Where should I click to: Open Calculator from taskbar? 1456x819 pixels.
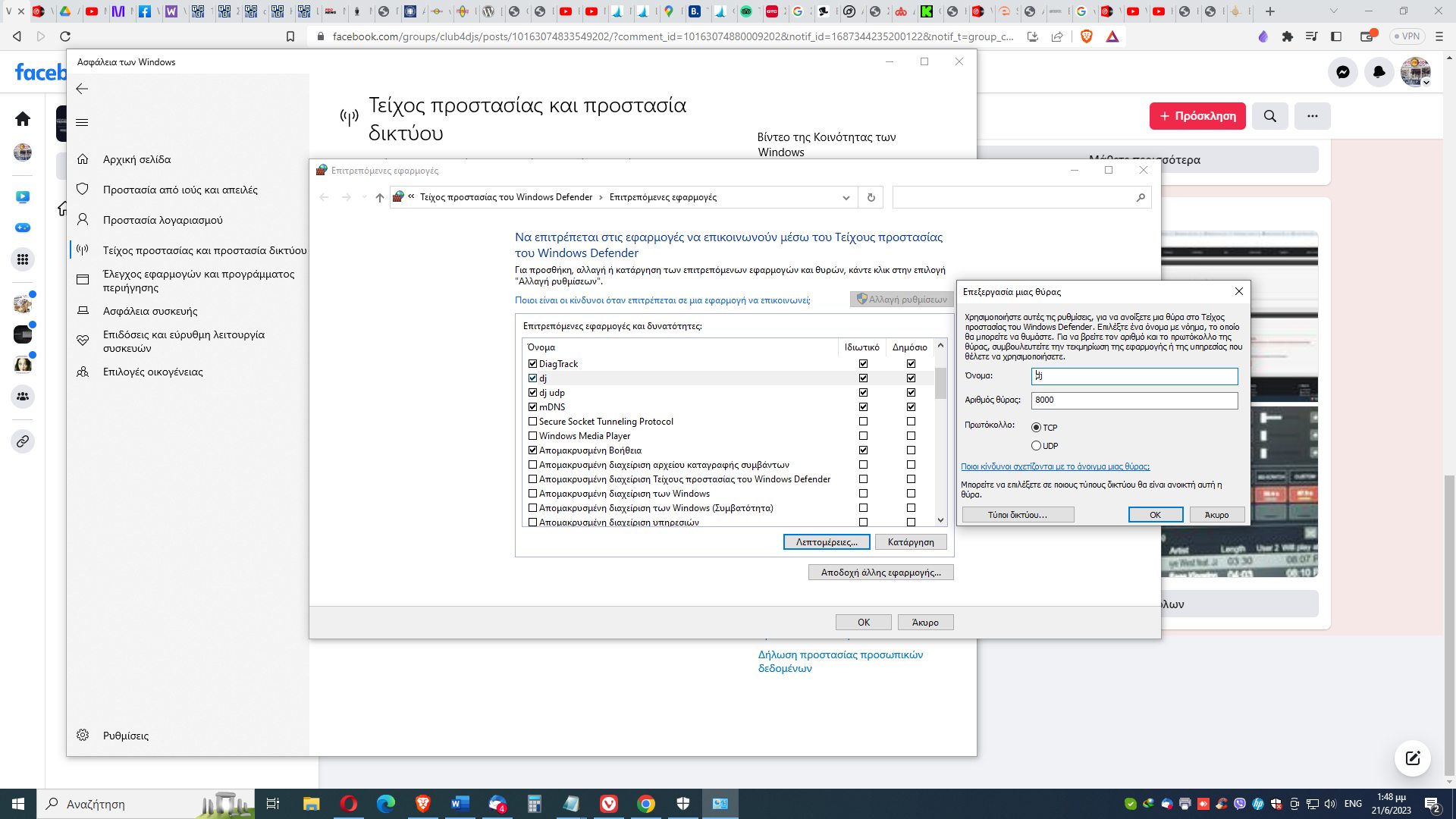pos(535,804)
